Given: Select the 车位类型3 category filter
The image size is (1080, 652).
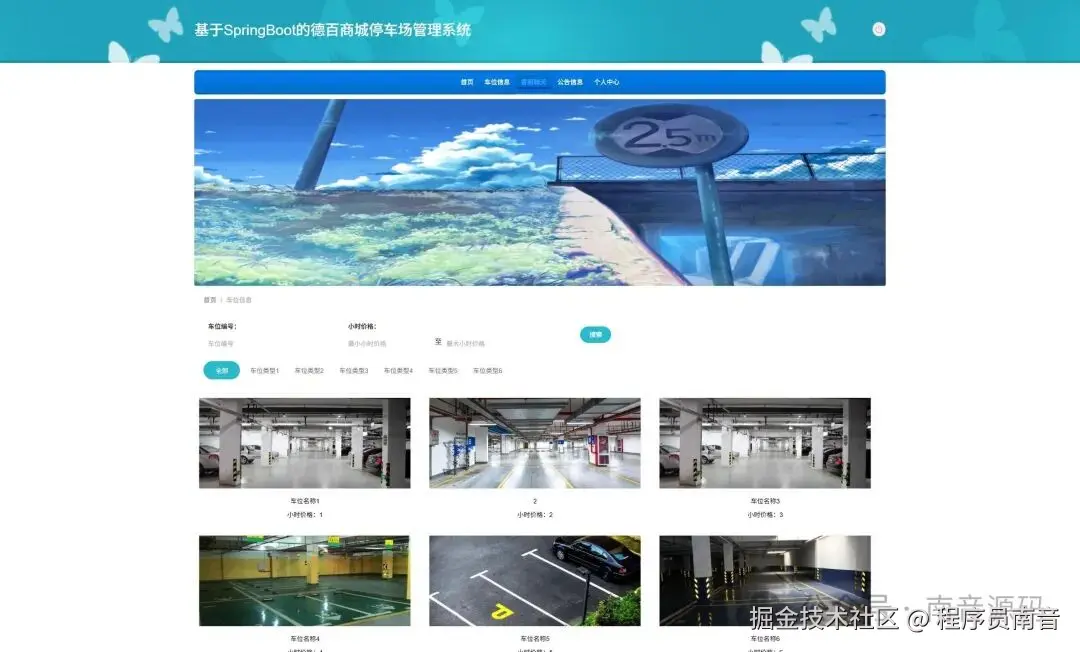Looking at the screenshot, I should [352, 369].
